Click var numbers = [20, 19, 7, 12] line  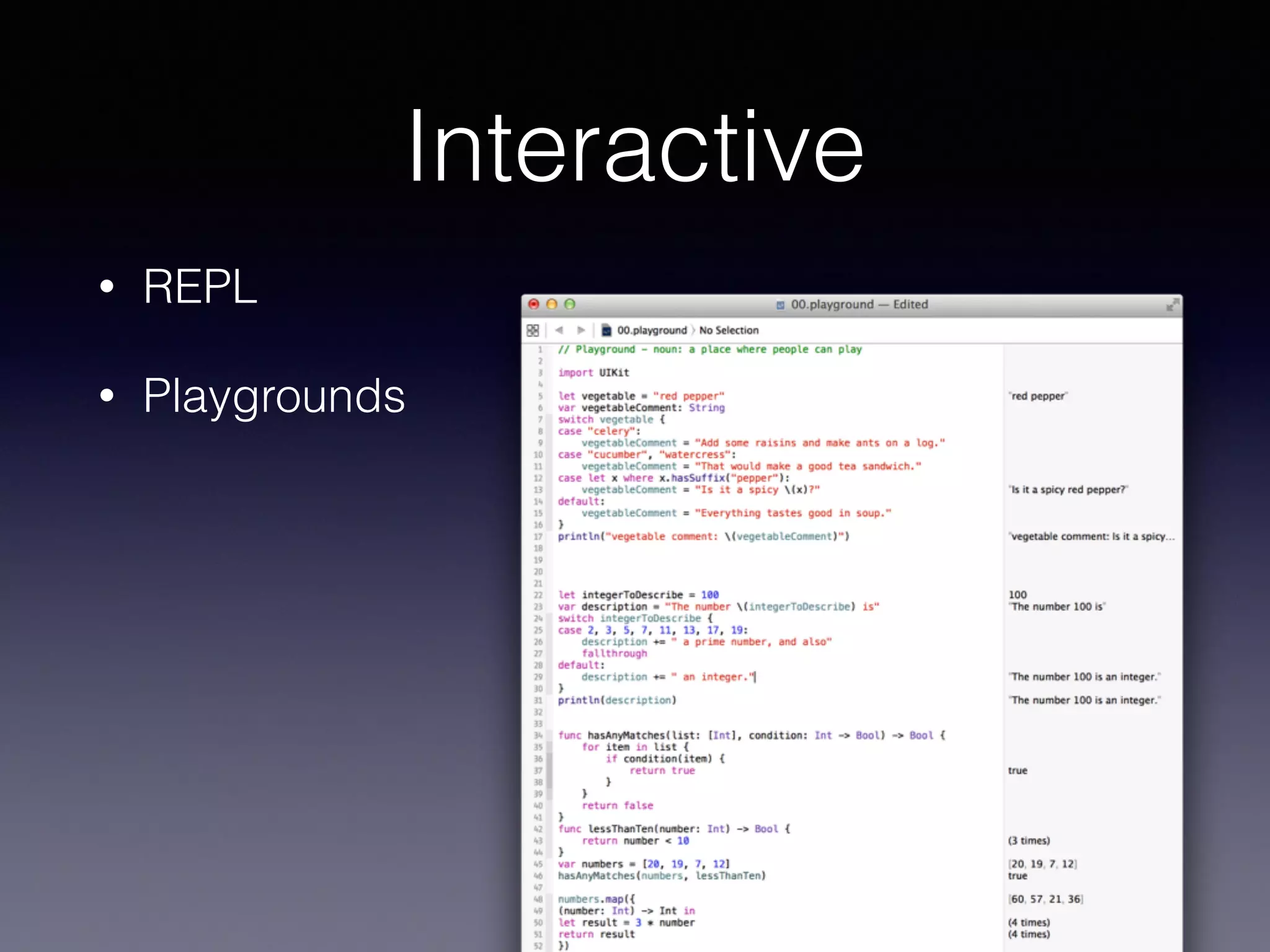[644, 864]
